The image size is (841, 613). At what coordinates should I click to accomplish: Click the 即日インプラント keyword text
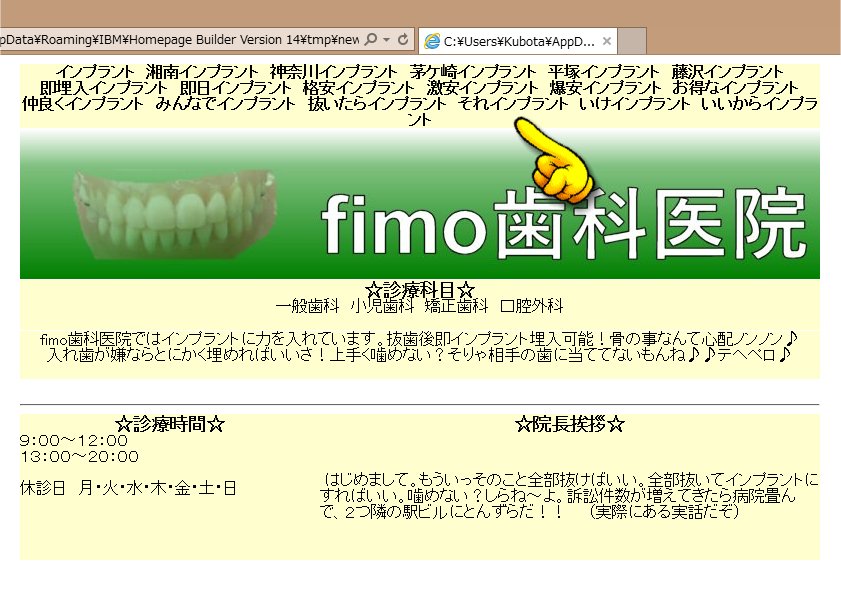[x=235, y=88]
